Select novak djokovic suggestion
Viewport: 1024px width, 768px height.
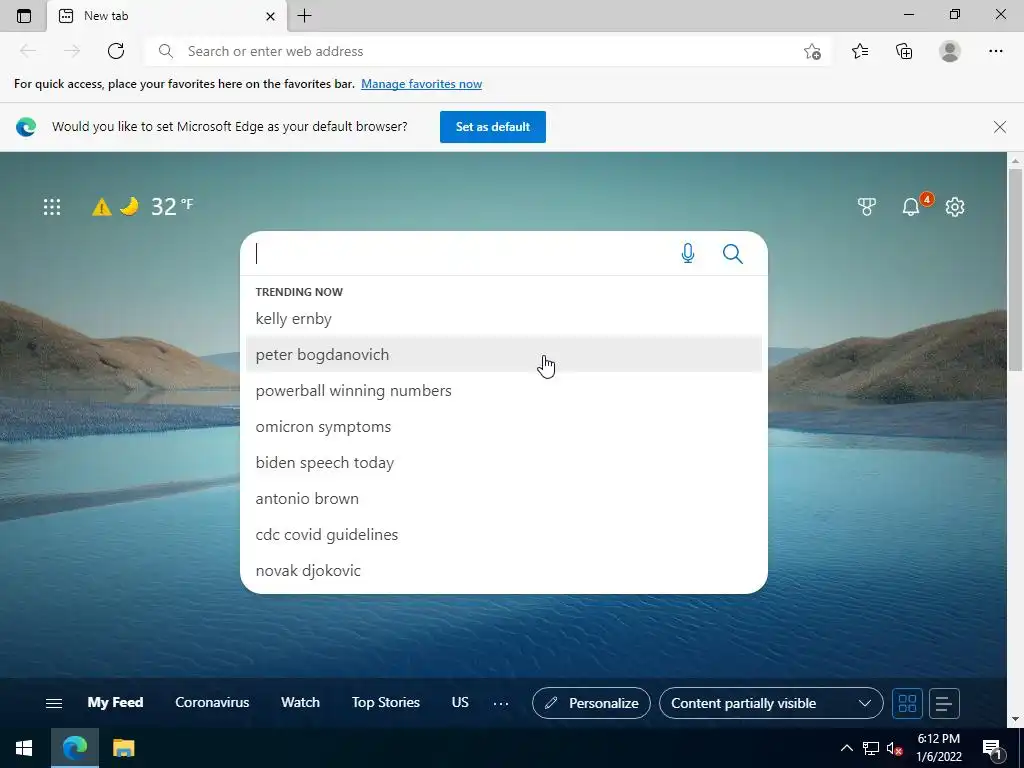click(x=504, y=570)
